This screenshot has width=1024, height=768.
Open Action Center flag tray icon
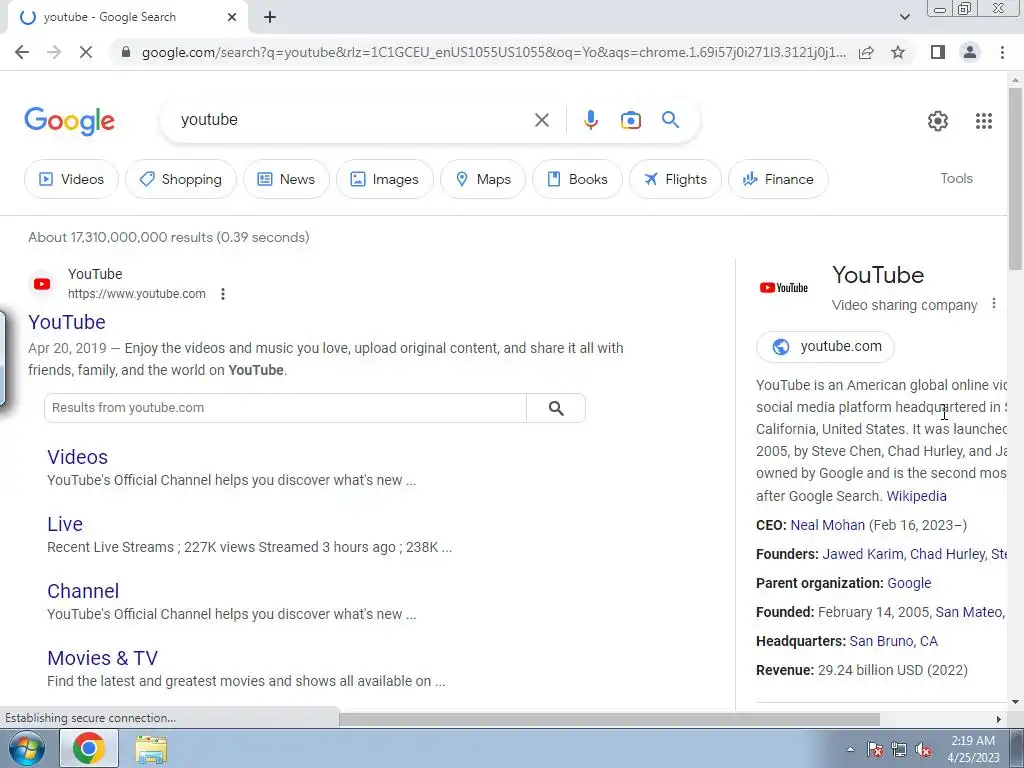pyautogui.click(x=875, y=750)
